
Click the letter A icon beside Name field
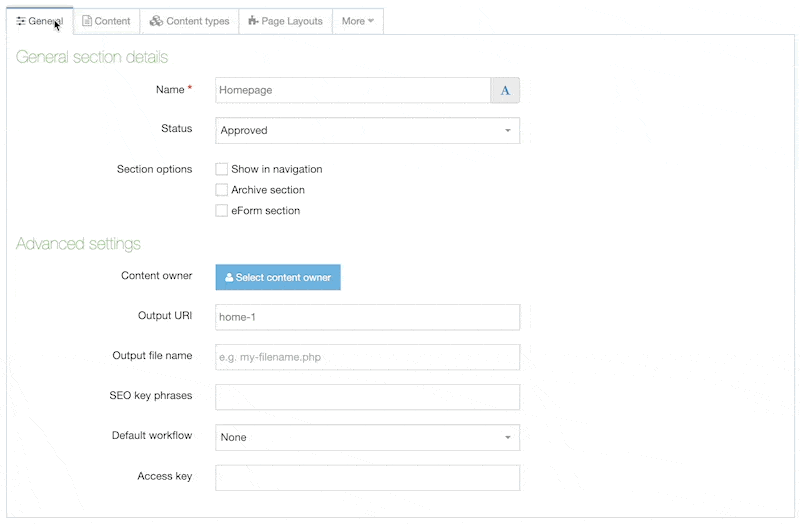pos(505,90)
